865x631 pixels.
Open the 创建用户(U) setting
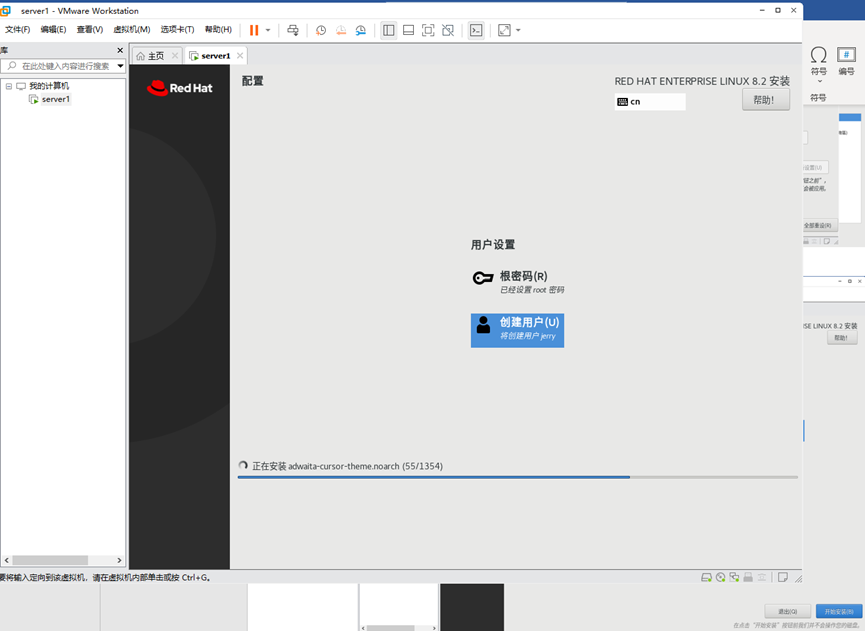coord(517,330)
